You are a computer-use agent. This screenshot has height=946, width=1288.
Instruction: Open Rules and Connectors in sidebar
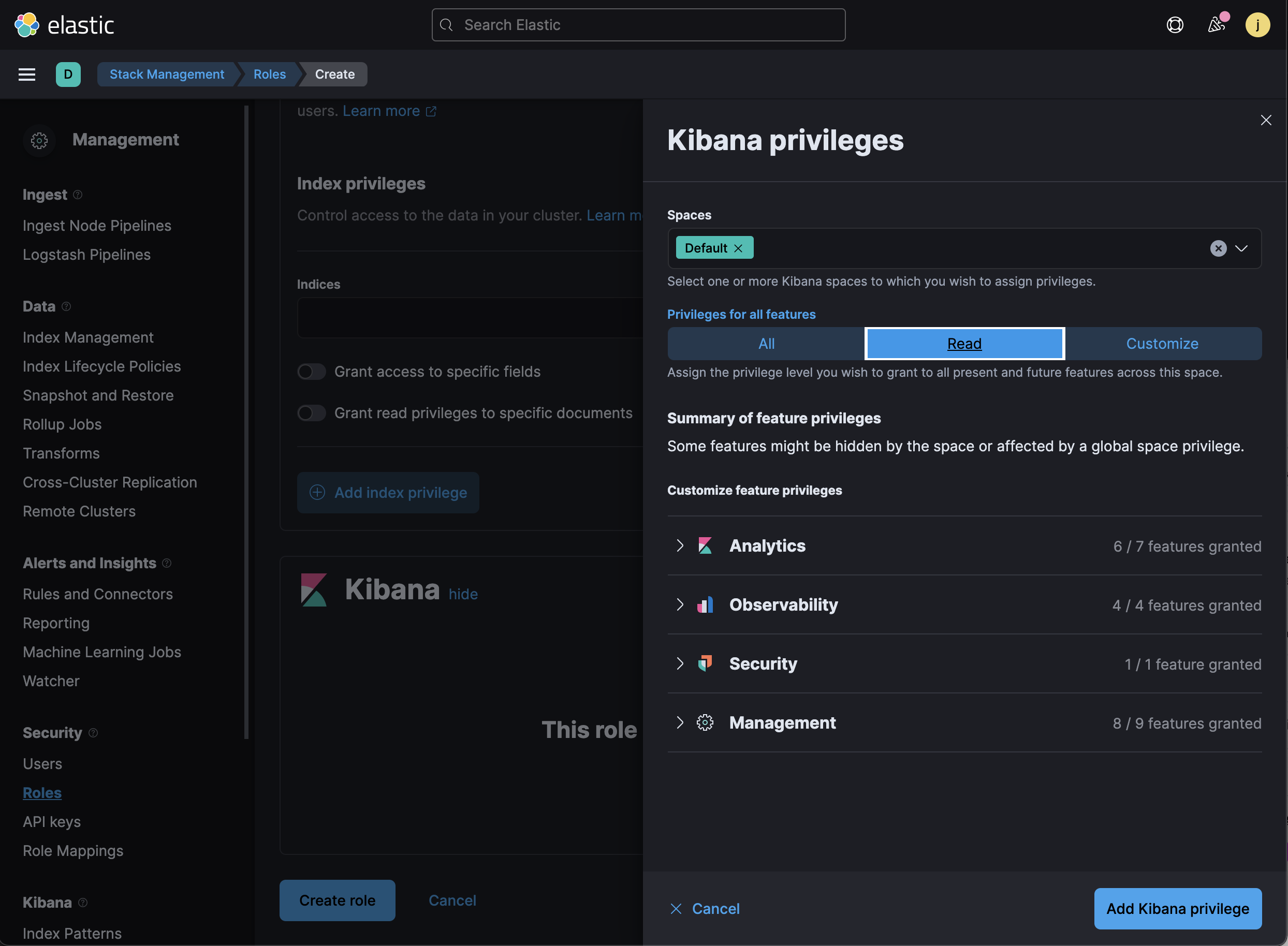point(98,595)
